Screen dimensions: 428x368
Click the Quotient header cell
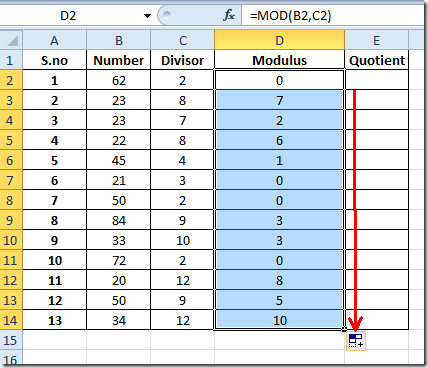tap(377, 60)
